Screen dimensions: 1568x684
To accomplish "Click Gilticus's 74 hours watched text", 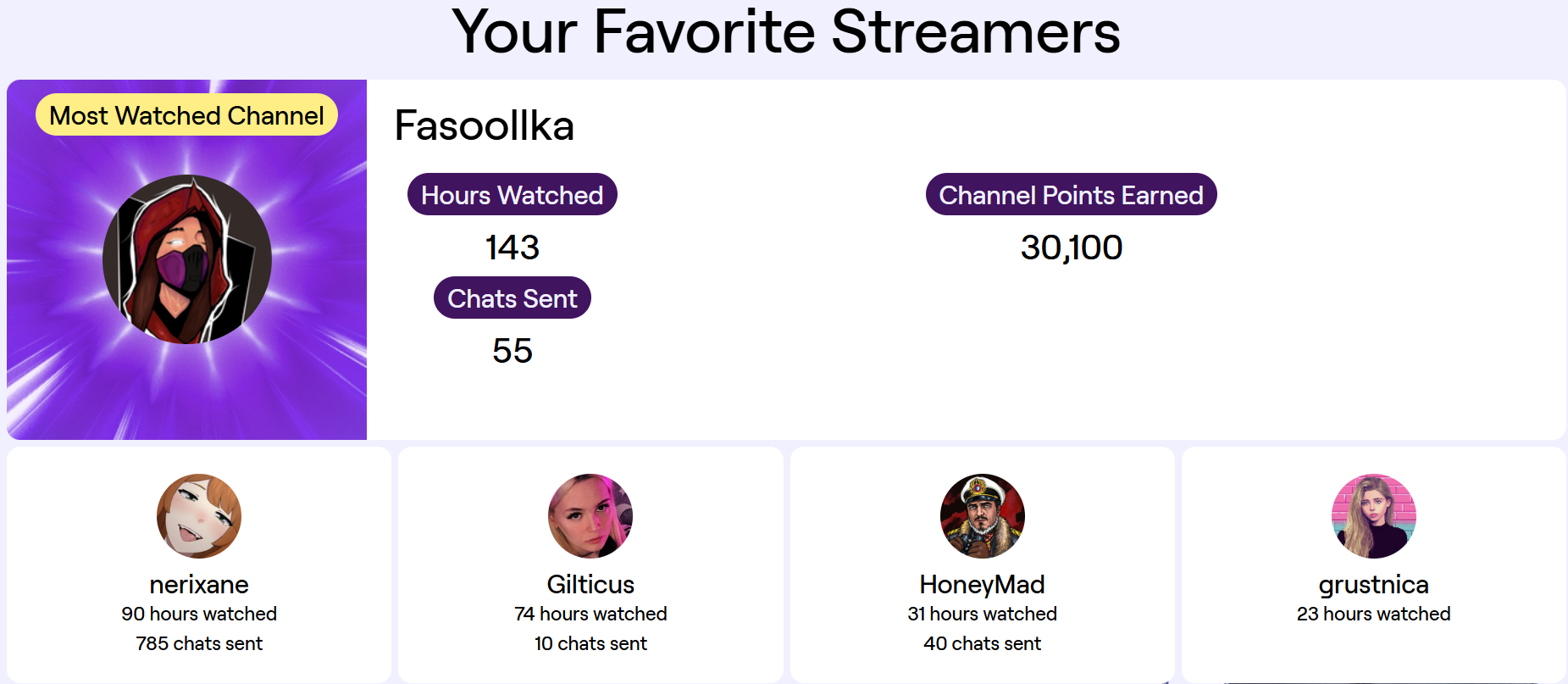I will (590, 614).
